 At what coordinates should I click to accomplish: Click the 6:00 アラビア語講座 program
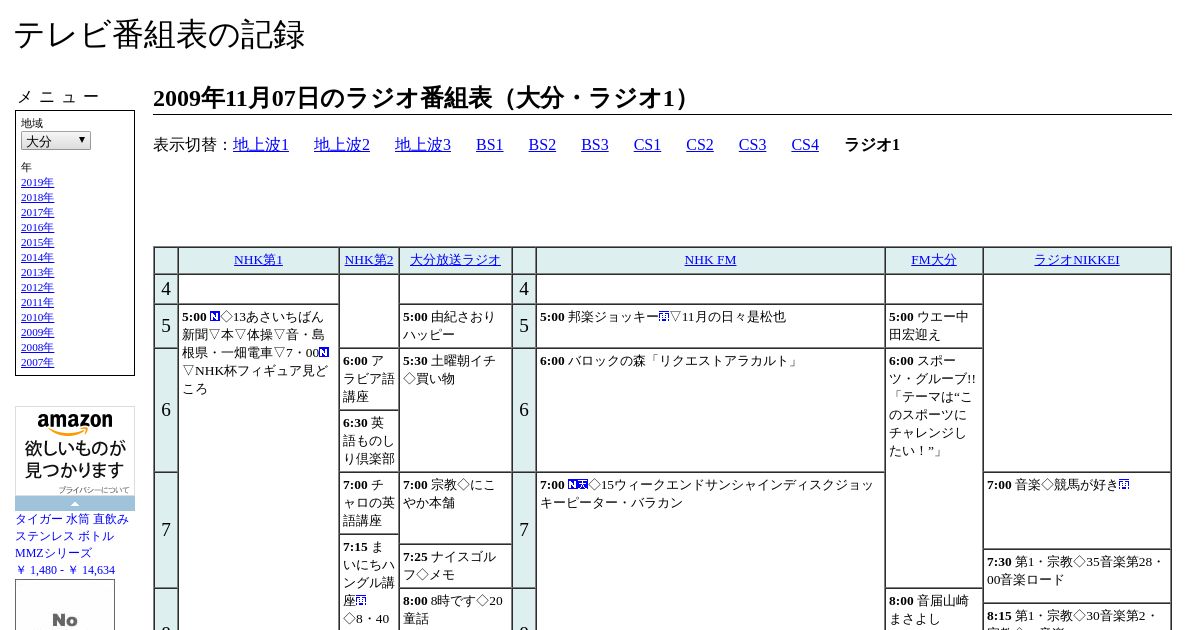[369, 379]
